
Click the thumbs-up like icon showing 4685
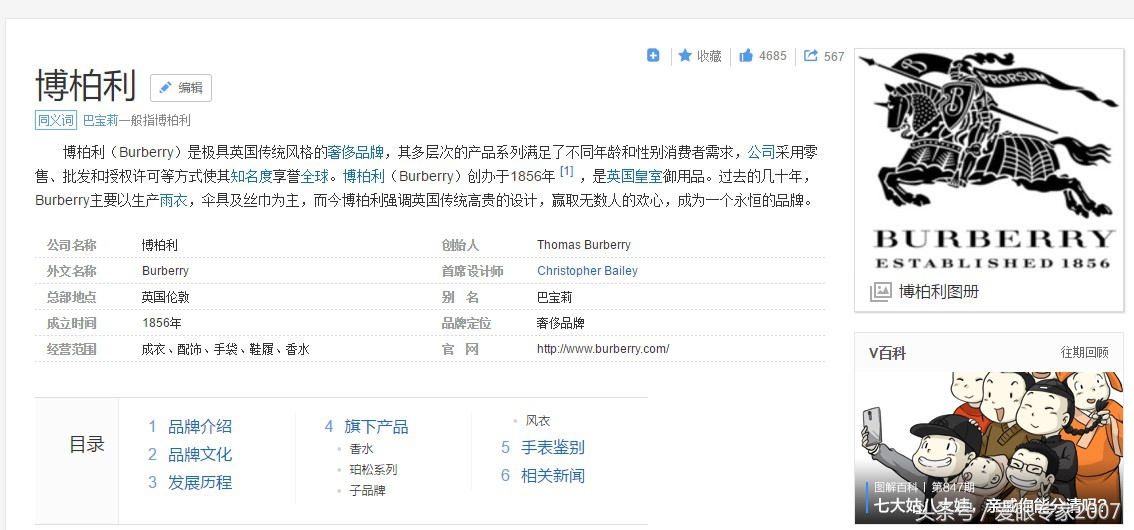point(746,55)
